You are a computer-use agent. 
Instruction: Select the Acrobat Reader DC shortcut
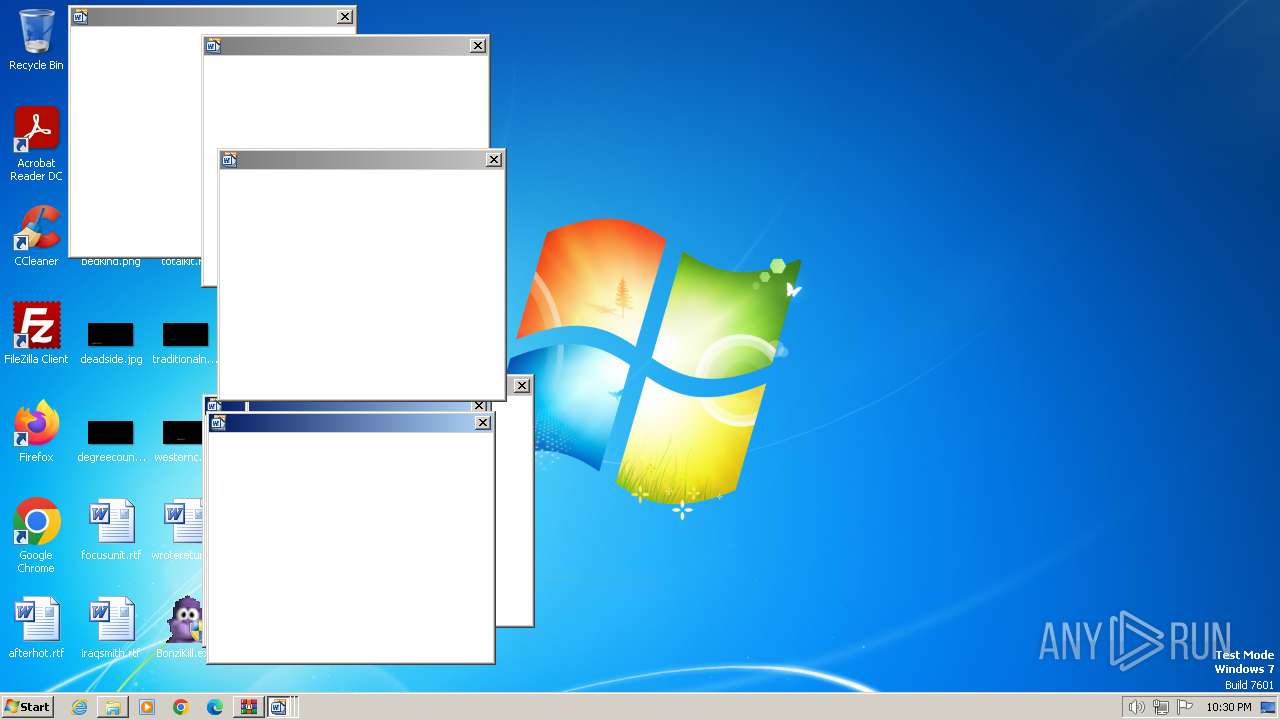pyautogui.click(x=36, y=144)
